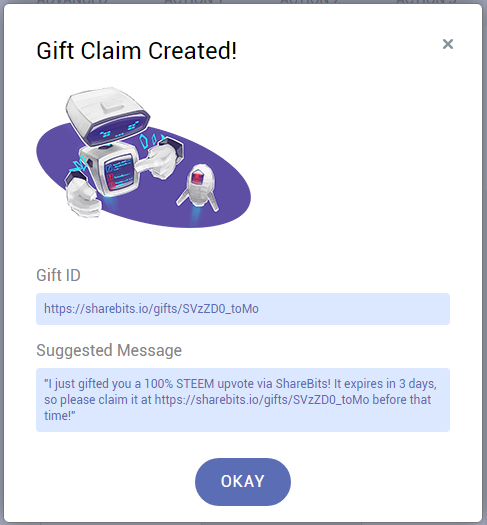This screenshot has width=487, height=525.
Task: Click the robot's clenched left fist
Action: coord(82,198)
